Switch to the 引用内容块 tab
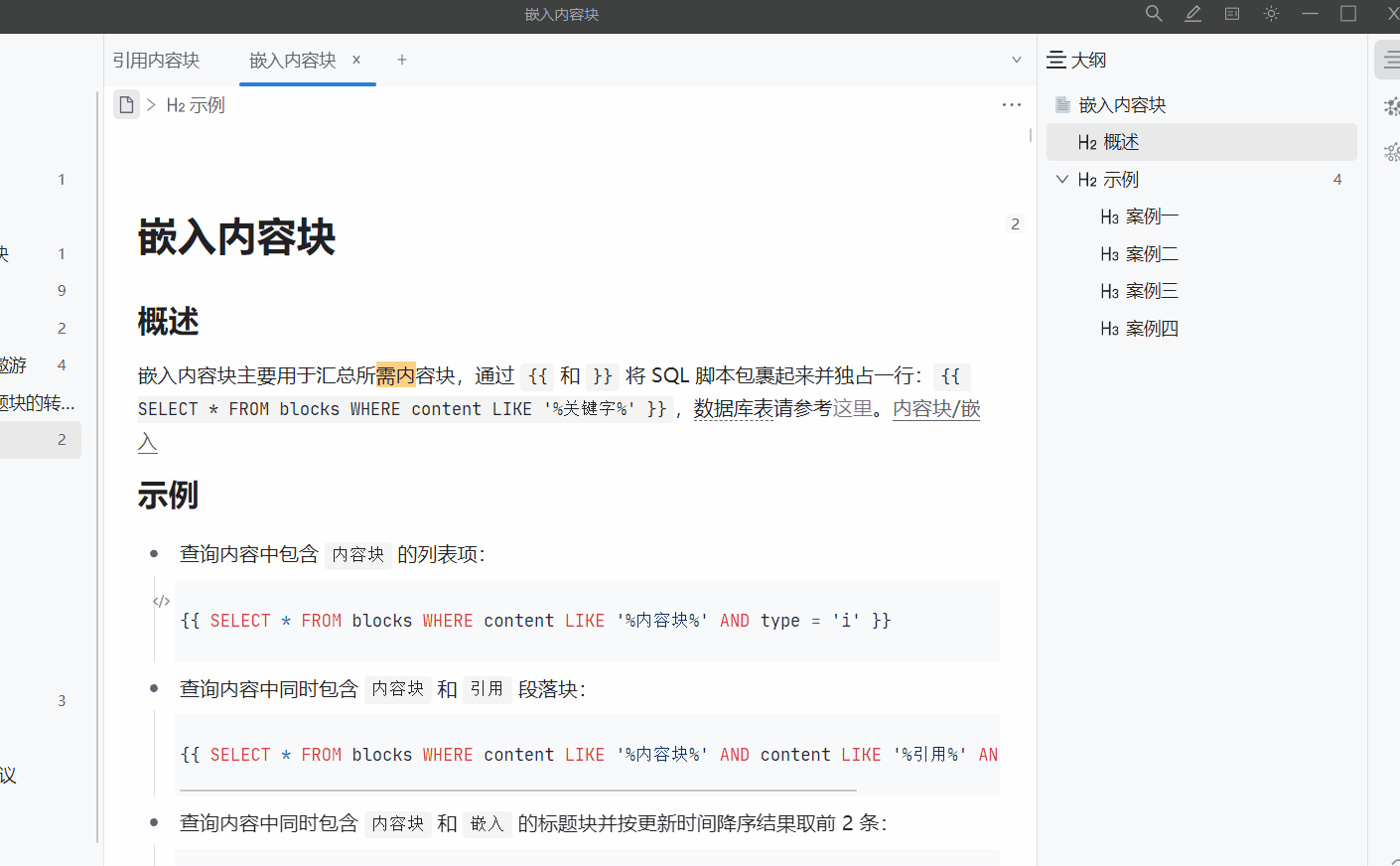 pos(156,60)
